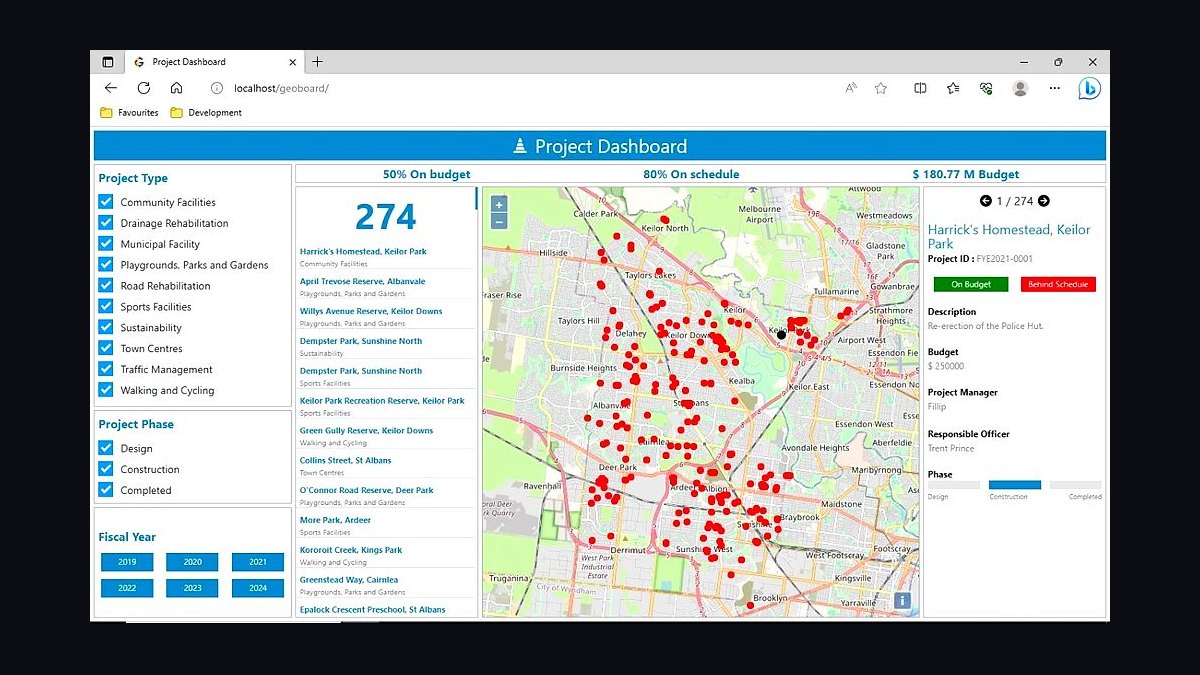Click the red Behind Schedule badge

(1058, 284)
